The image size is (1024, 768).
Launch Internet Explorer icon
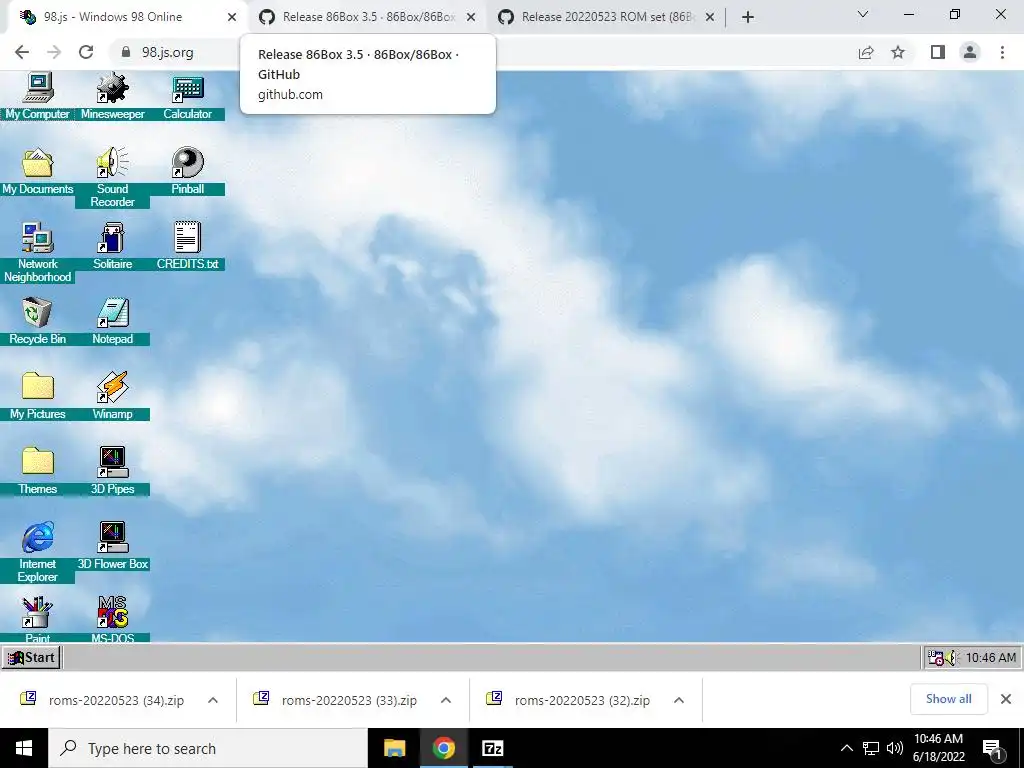[37, 552]
